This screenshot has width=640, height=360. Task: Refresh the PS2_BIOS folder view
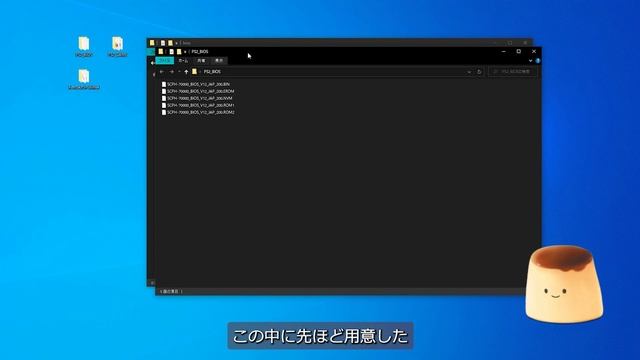[x=479, y=72]
